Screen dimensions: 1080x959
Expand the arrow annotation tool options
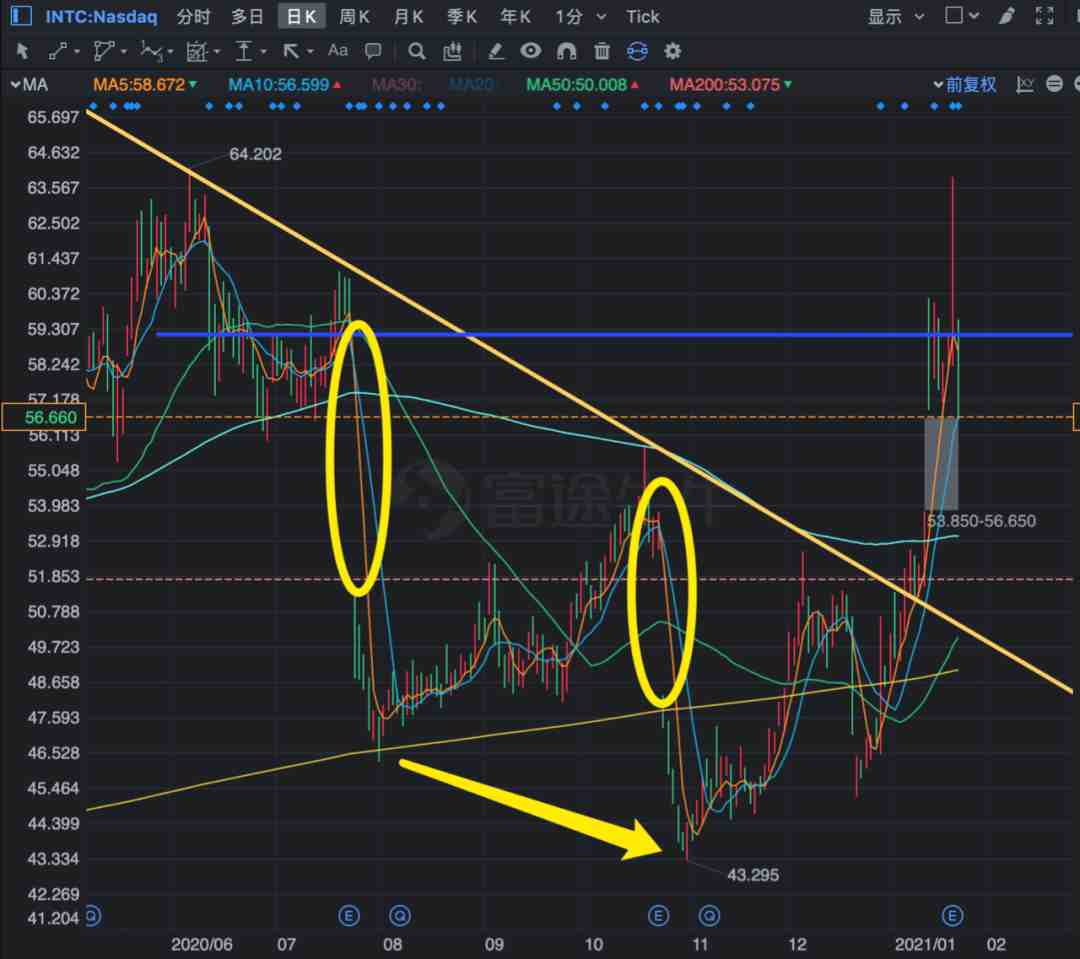(310, 52)
